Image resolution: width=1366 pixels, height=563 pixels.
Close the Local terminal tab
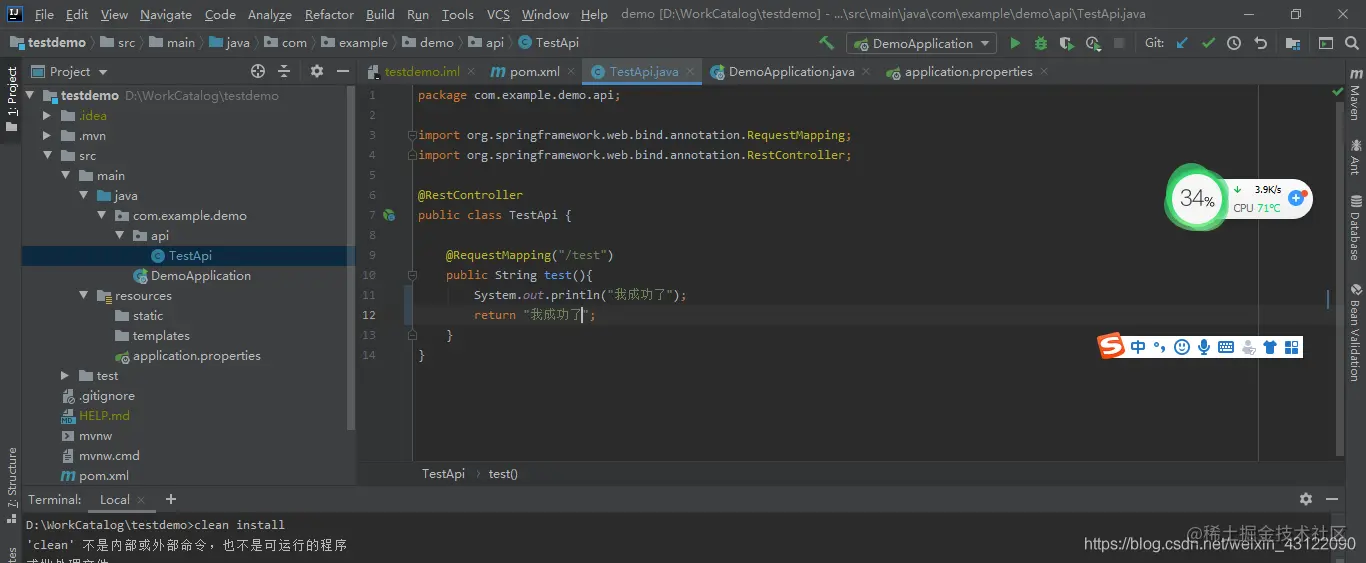[141, 500]
